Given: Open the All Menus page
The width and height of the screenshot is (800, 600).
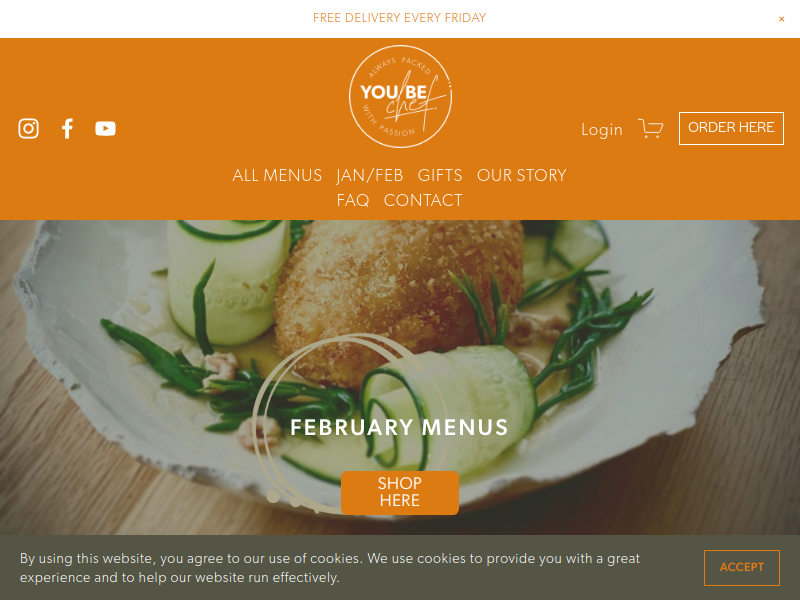Looking at the screenshot, I should click(277, 176).
